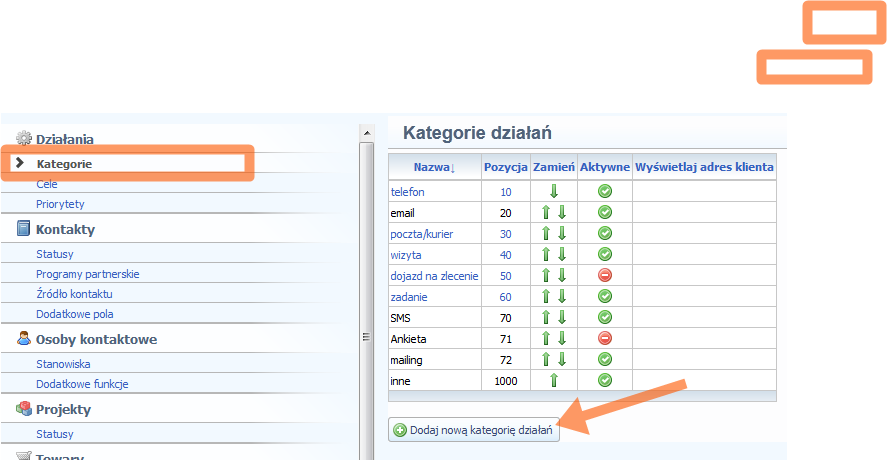Click the Kontakty book icon
The image size is (887, 460).
pos(24,229)
